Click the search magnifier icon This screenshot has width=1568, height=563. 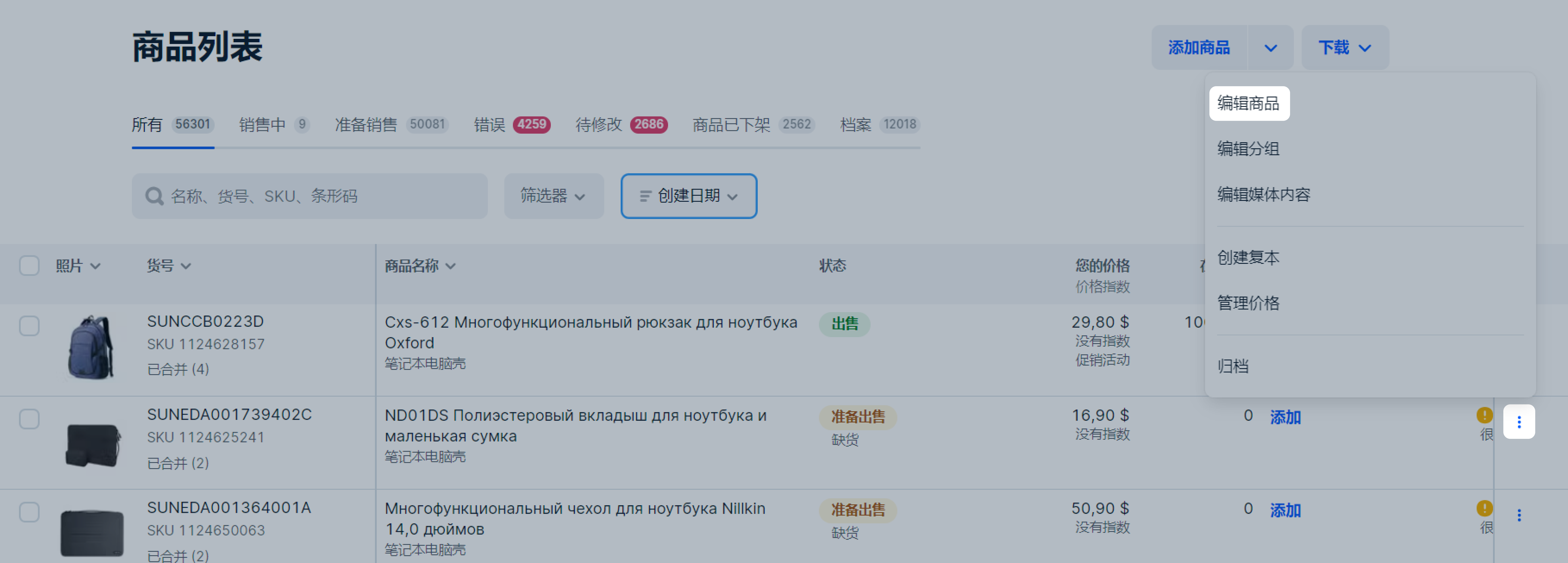(x=154, y=196)
